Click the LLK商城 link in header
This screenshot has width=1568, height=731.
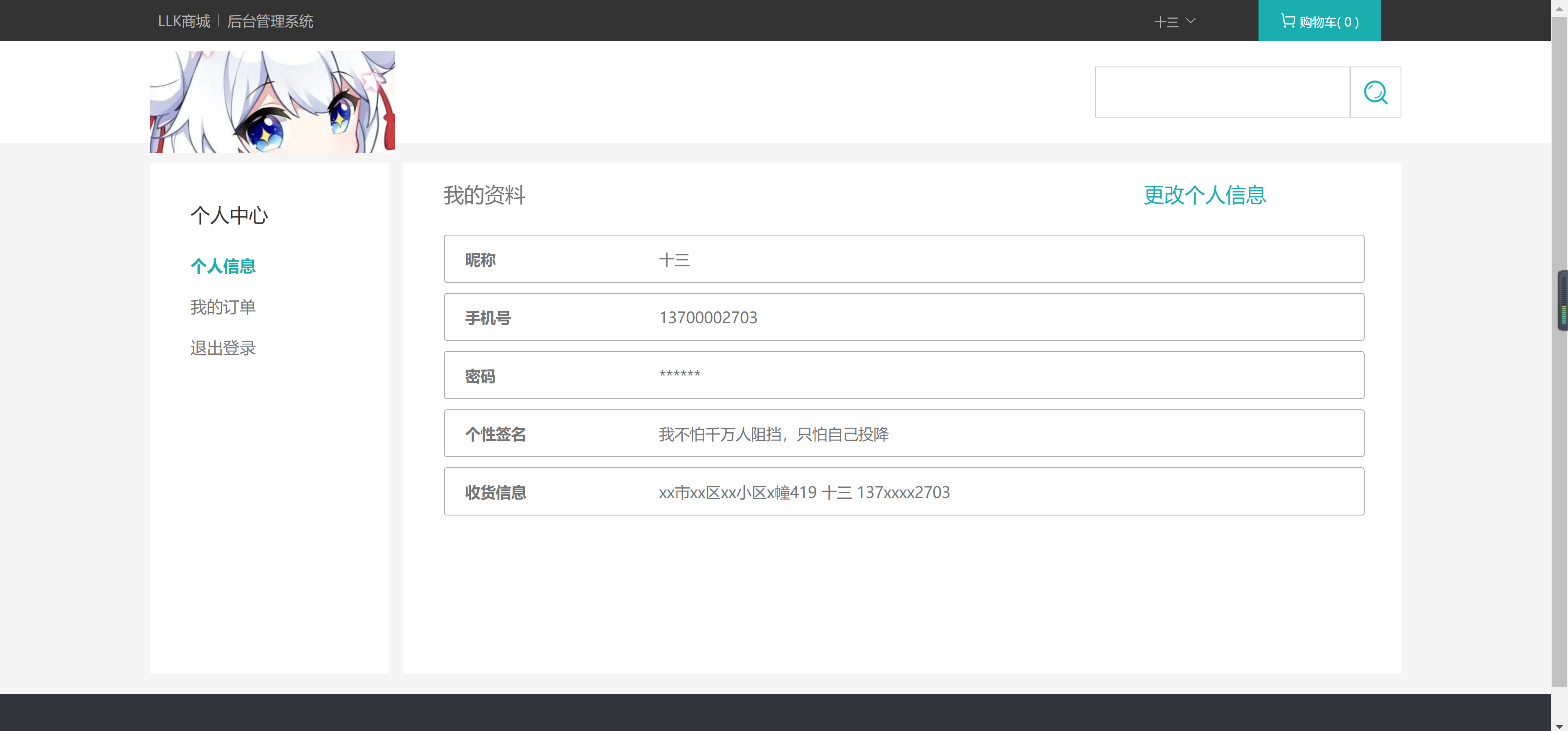pyautogui.click(x=184, y=21)
